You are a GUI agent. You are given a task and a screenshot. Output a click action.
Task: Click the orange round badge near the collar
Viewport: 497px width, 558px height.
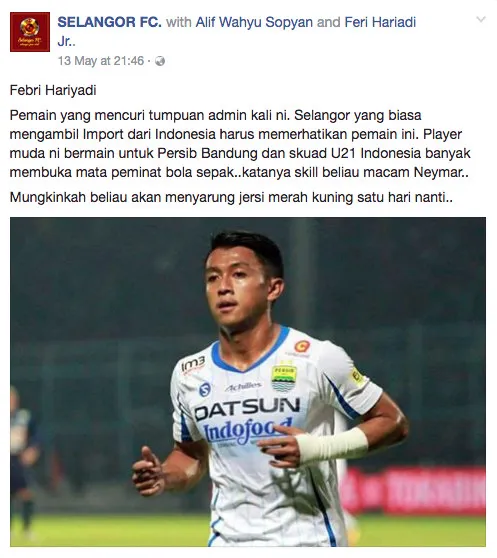coord(302,346)
